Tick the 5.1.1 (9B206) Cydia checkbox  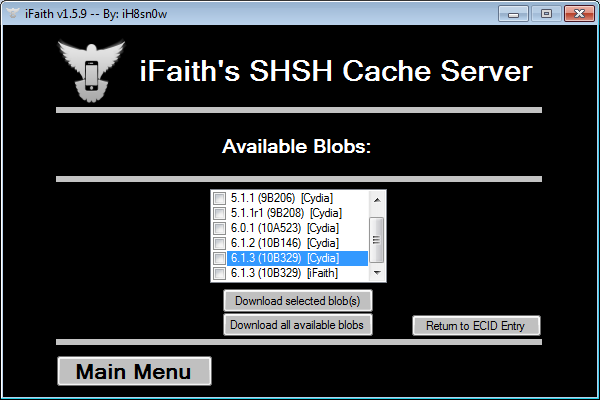[220, 198]
